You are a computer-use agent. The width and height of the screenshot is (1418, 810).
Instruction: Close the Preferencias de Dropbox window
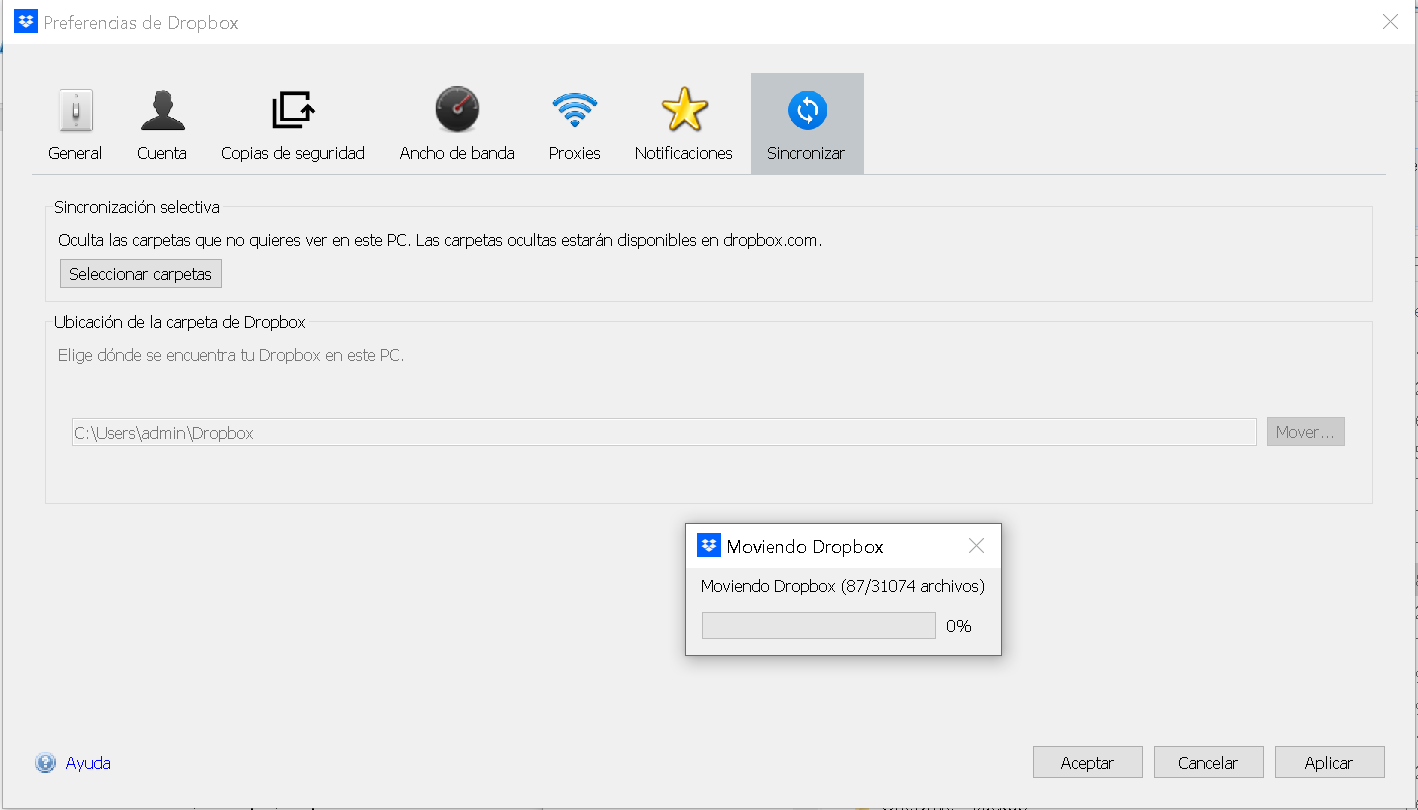[1390, 22]
